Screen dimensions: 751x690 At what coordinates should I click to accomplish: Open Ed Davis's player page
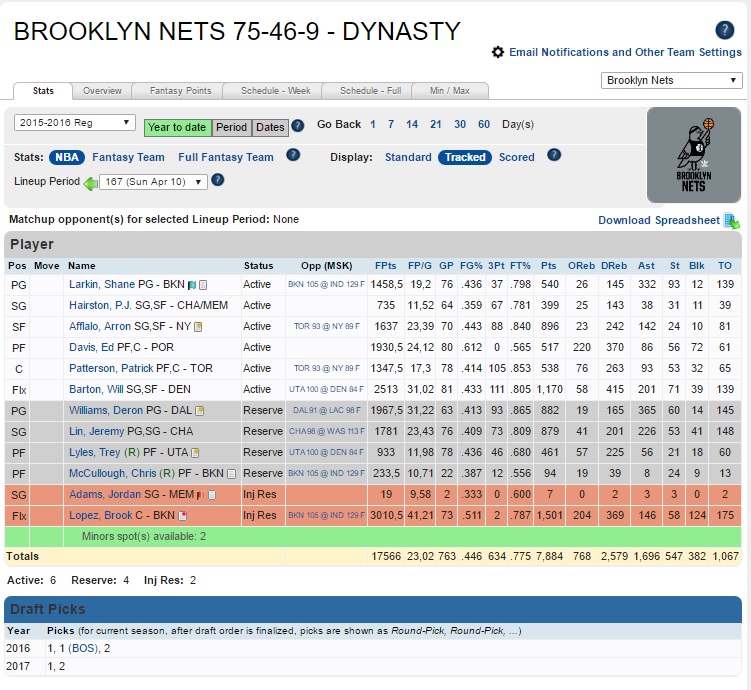91,348
